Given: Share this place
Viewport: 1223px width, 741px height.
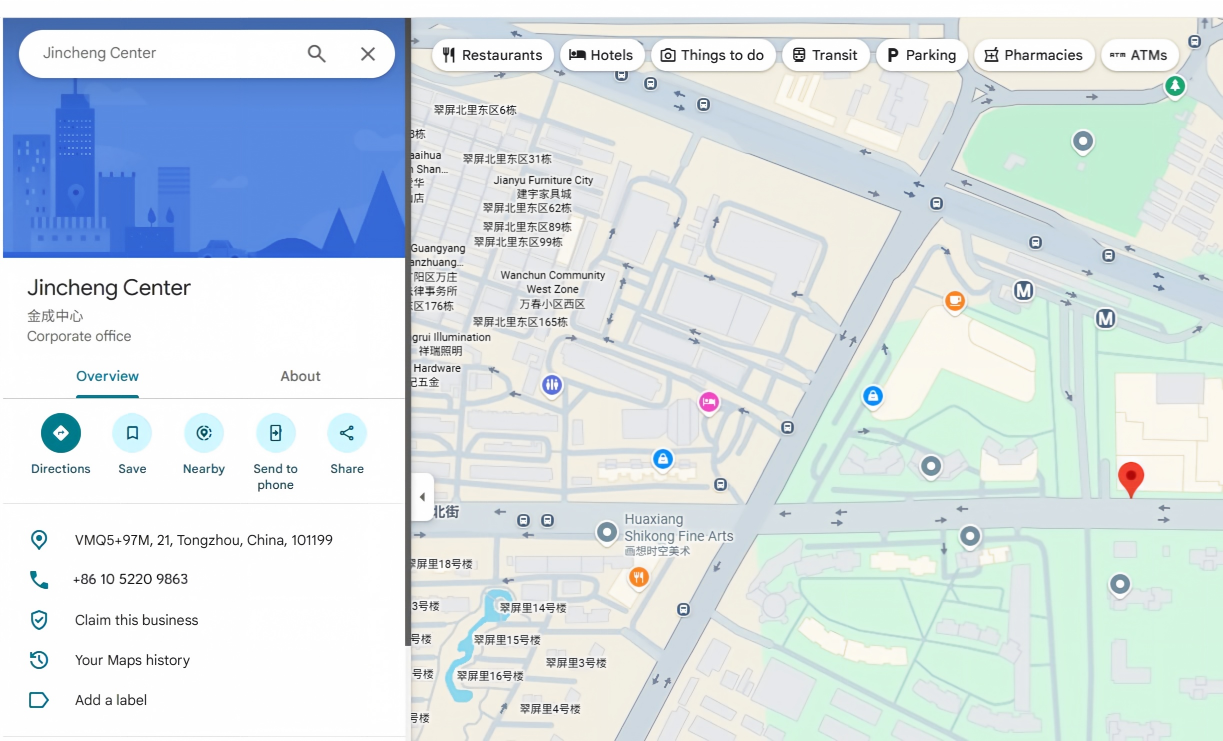Looking at the screenshot, I should pos(347,433).
